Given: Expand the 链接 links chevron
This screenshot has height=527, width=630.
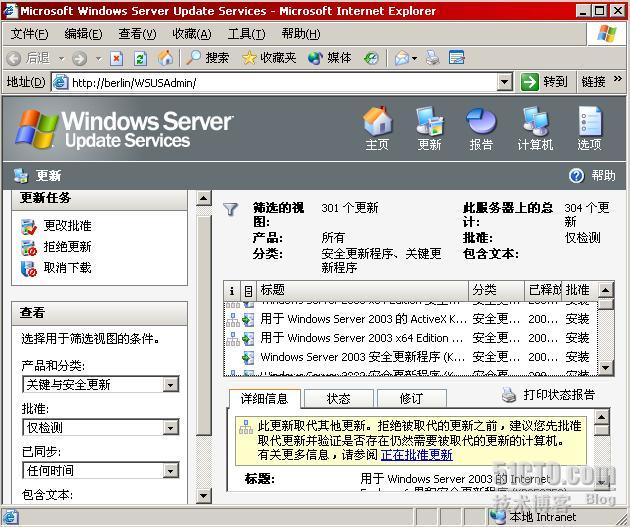Looking at the screenshot, I should tap(618, 79).
